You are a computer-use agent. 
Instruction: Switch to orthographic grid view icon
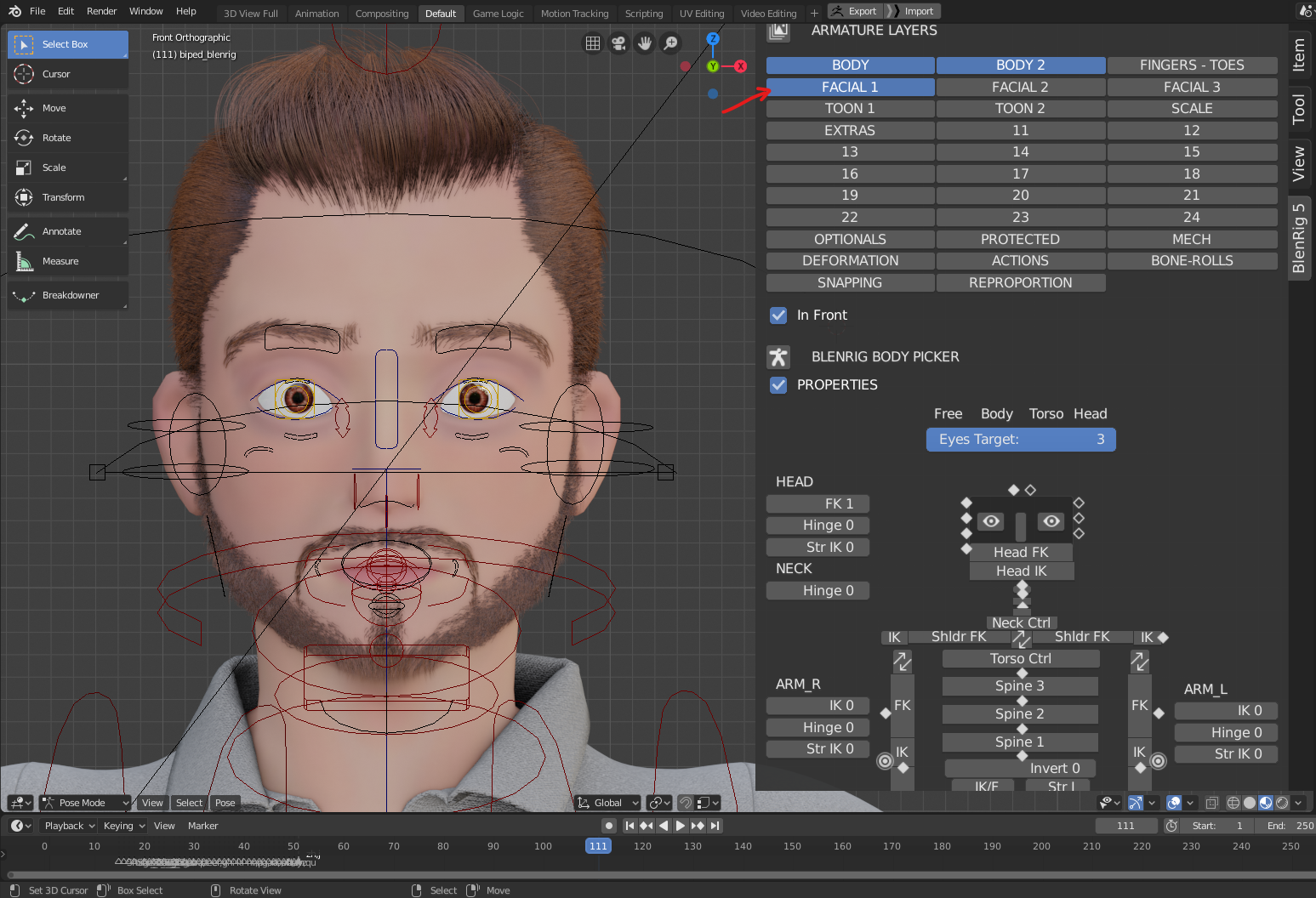click(593, 43)
